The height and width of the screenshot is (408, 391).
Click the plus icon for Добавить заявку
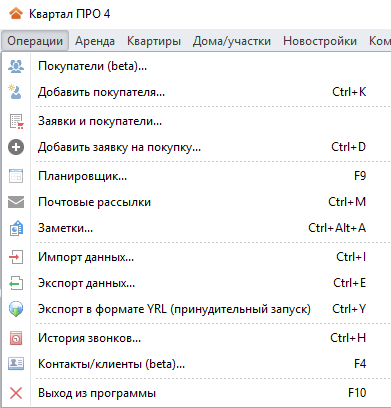[16, 147]
